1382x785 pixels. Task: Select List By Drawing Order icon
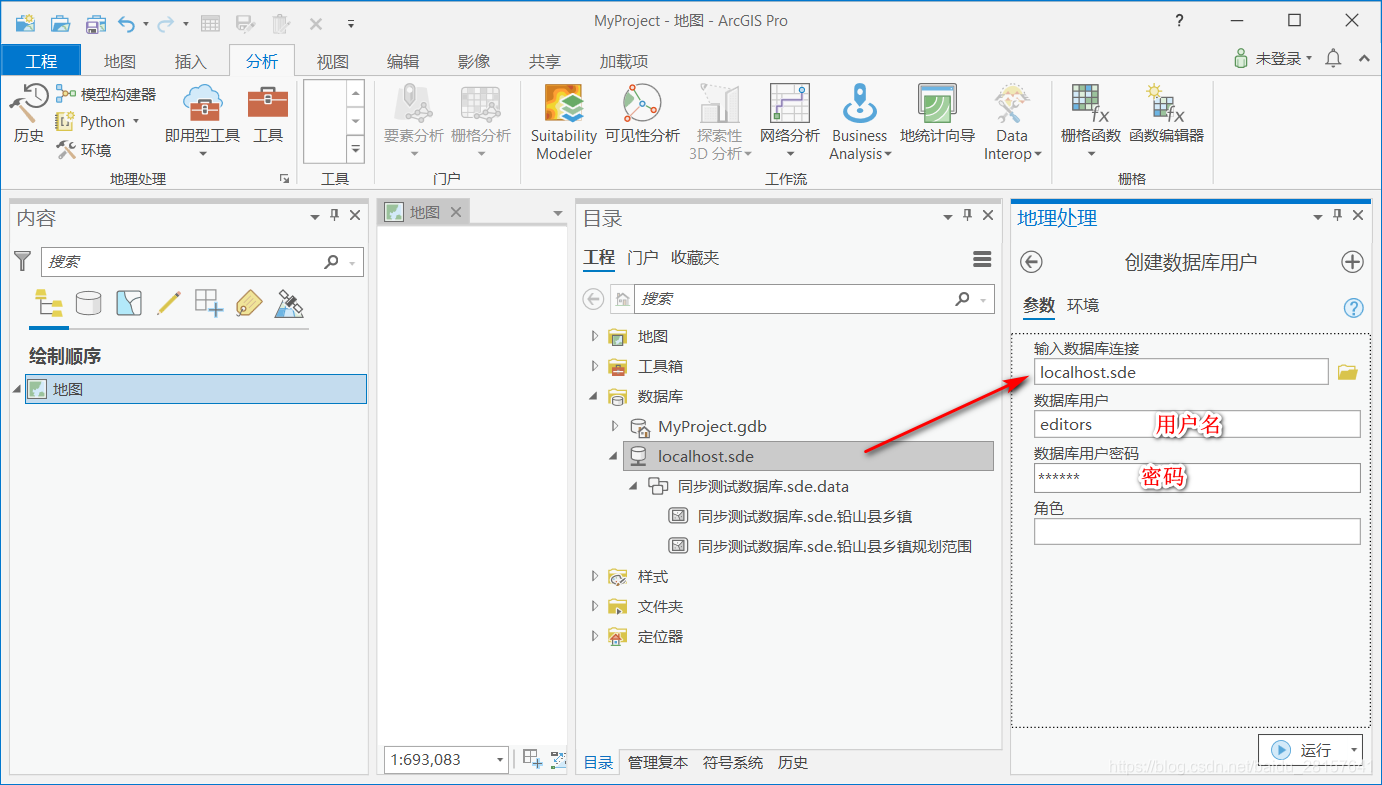(48, 303)
